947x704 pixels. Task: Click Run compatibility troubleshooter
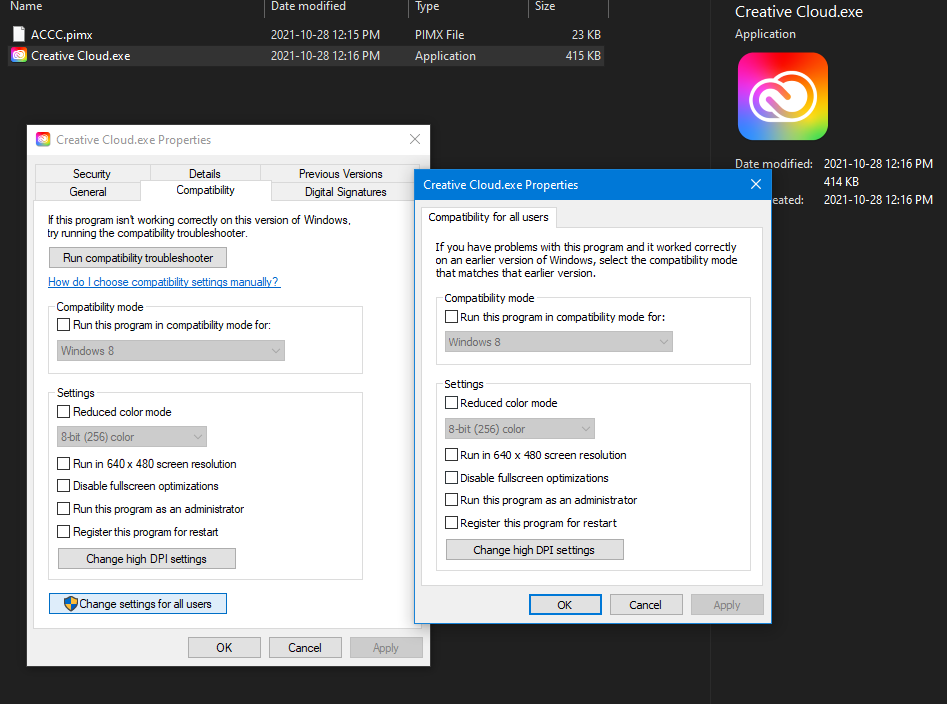tap(137, 257)
